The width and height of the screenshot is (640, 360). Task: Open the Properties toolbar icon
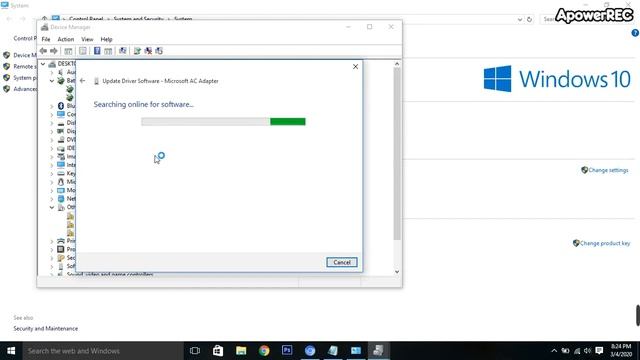[x=83, y=51]
